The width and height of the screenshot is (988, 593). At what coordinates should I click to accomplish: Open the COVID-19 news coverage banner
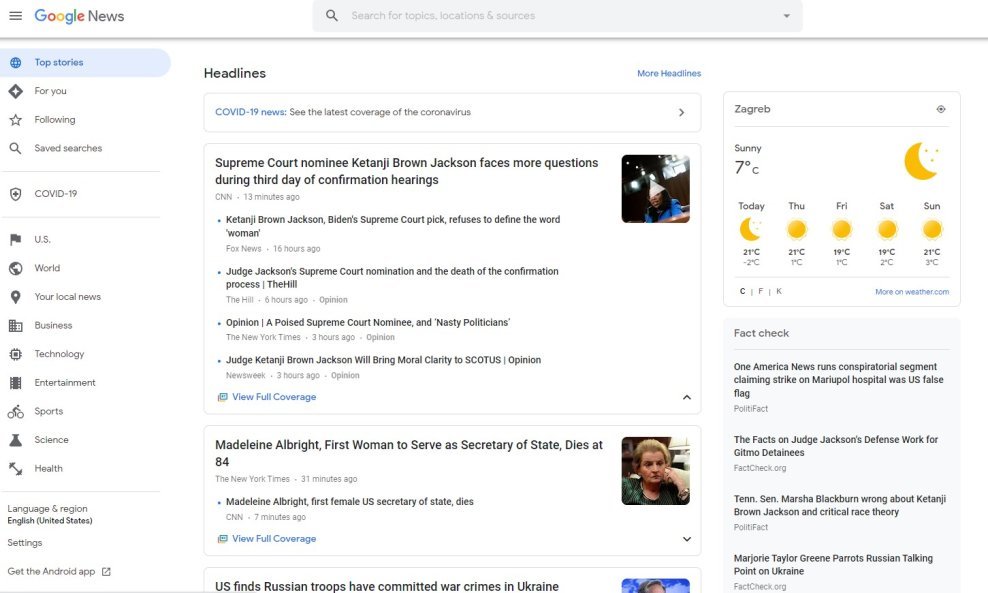[x=452, y=112]
